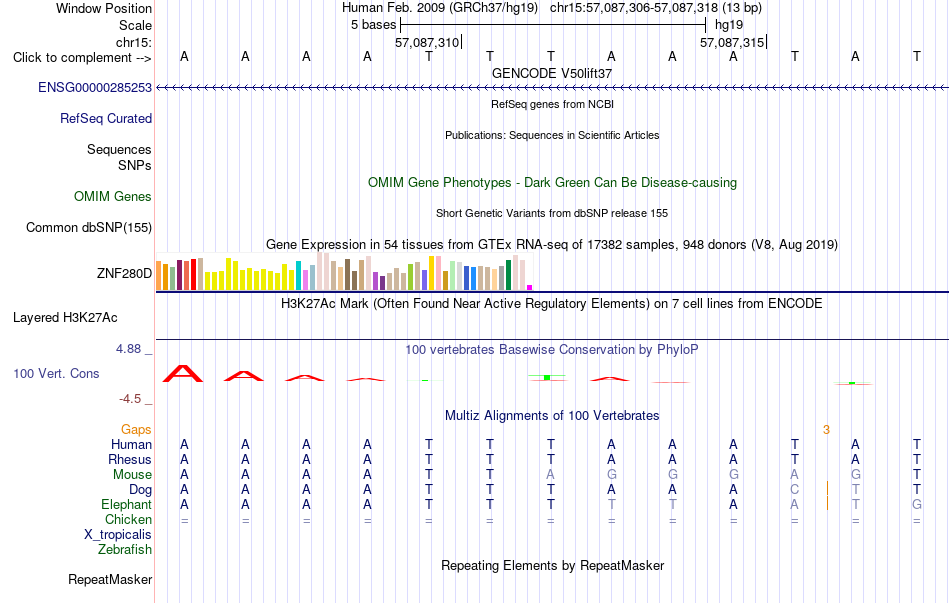
Task: Click the 'C' base in Dog row
Action: pyautogui.click(x=794, y=490)
